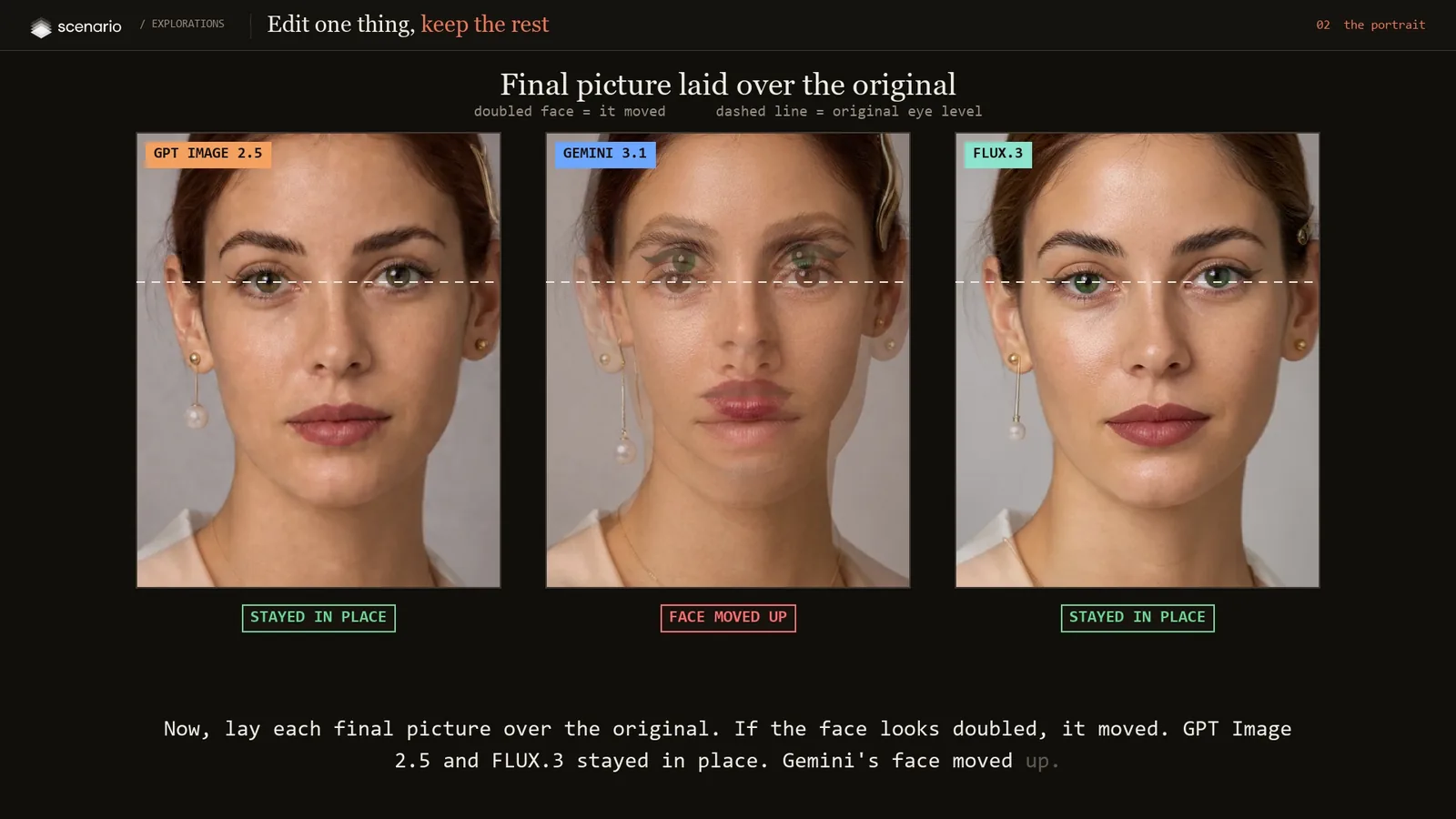
Task: Click the red 'FACE MOVED UP' badge
Action: click(x=728, y=618)
